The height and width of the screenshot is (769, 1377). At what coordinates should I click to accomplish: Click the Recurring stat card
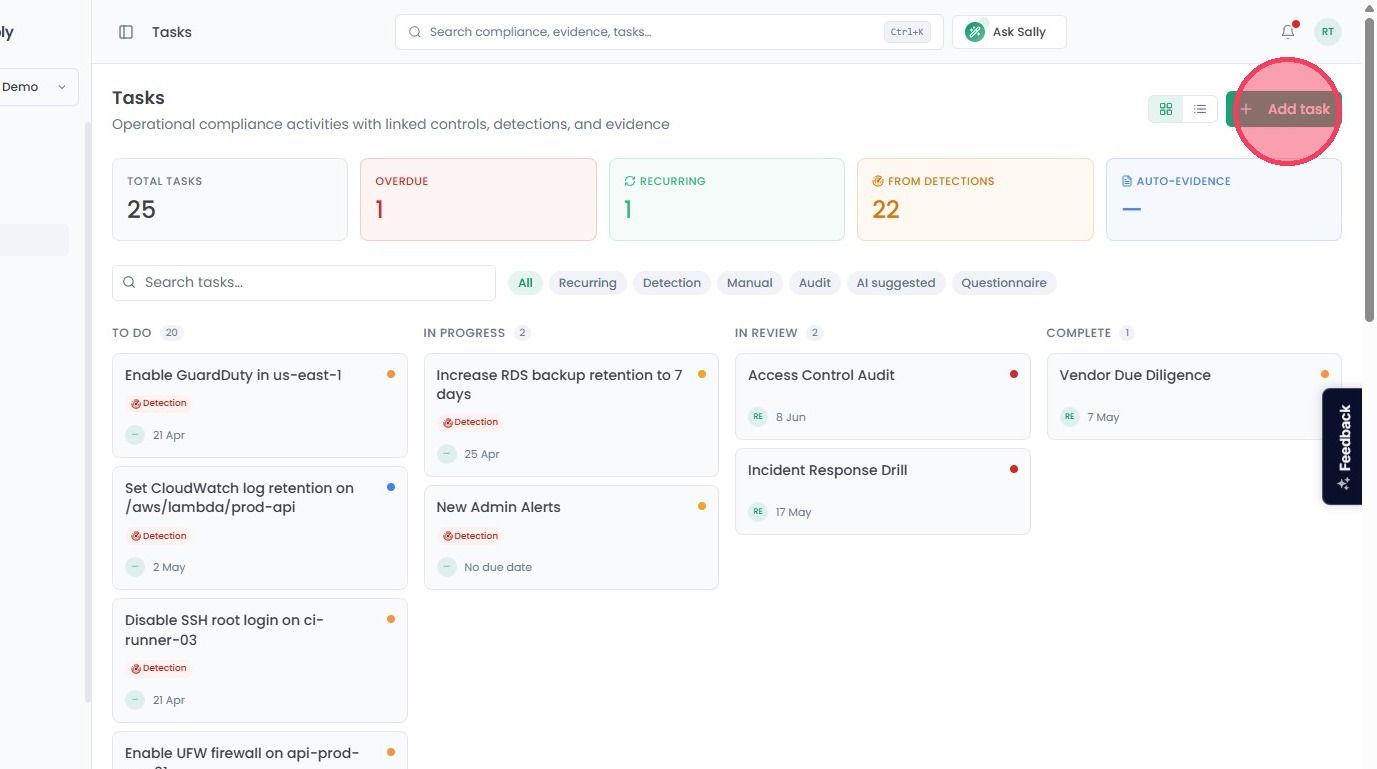tap(727, 199)
